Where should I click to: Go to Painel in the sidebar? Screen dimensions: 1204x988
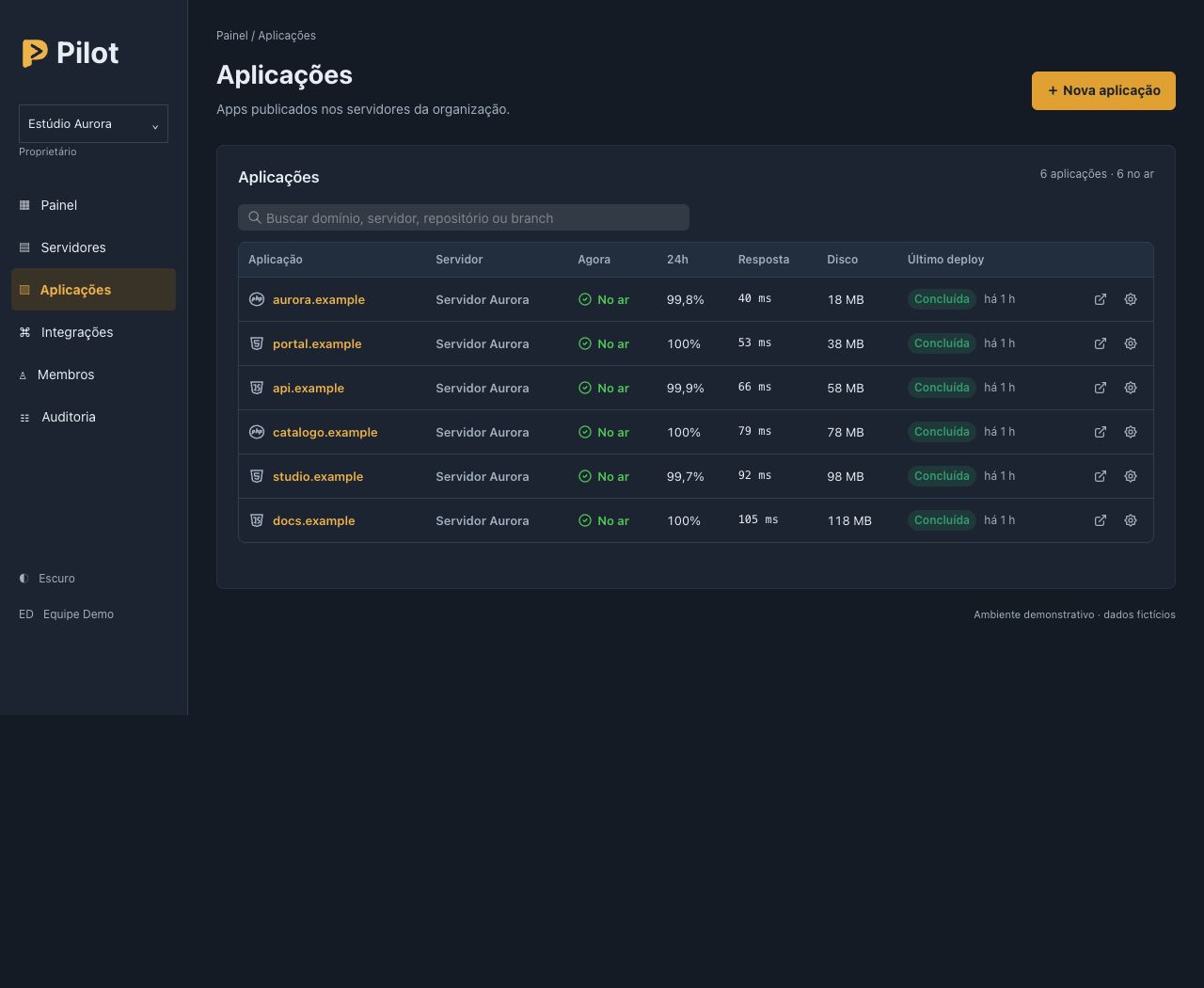93,205
